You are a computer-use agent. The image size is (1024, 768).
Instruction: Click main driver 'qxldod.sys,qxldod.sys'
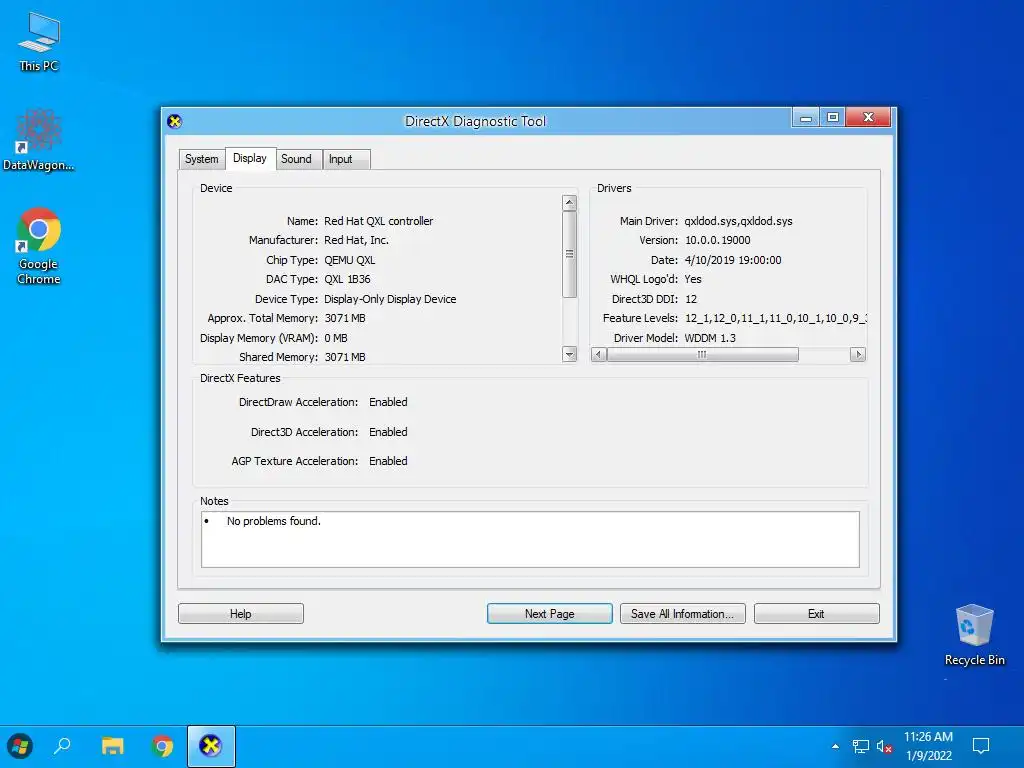pos(739,221)
